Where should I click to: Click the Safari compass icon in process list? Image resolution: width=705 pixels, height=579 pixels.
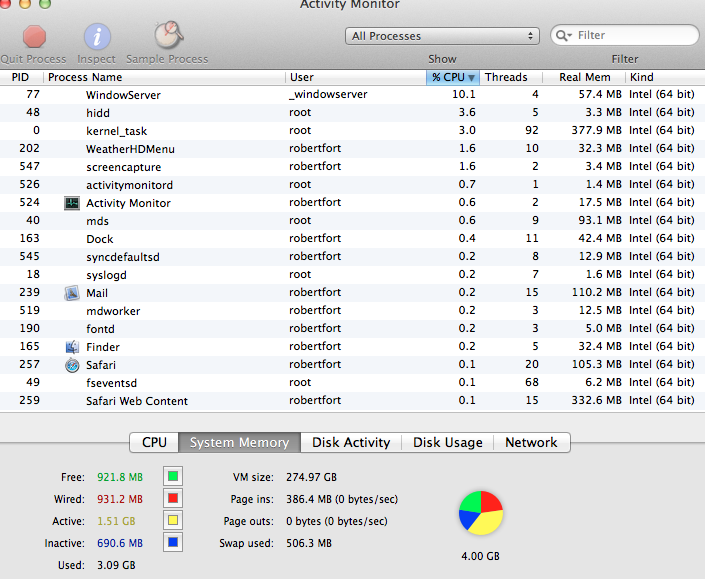(72, 365)
